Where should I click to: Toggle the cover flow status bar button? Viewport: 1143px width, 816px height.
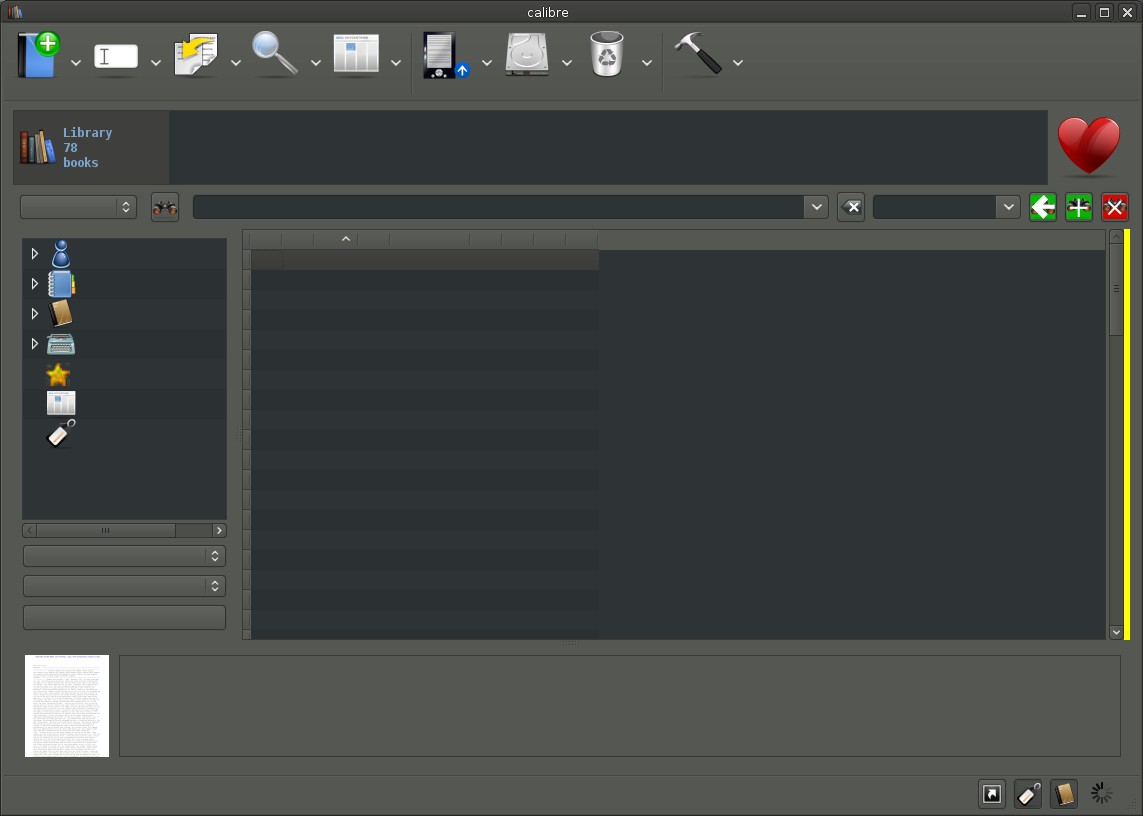[992, 794]
